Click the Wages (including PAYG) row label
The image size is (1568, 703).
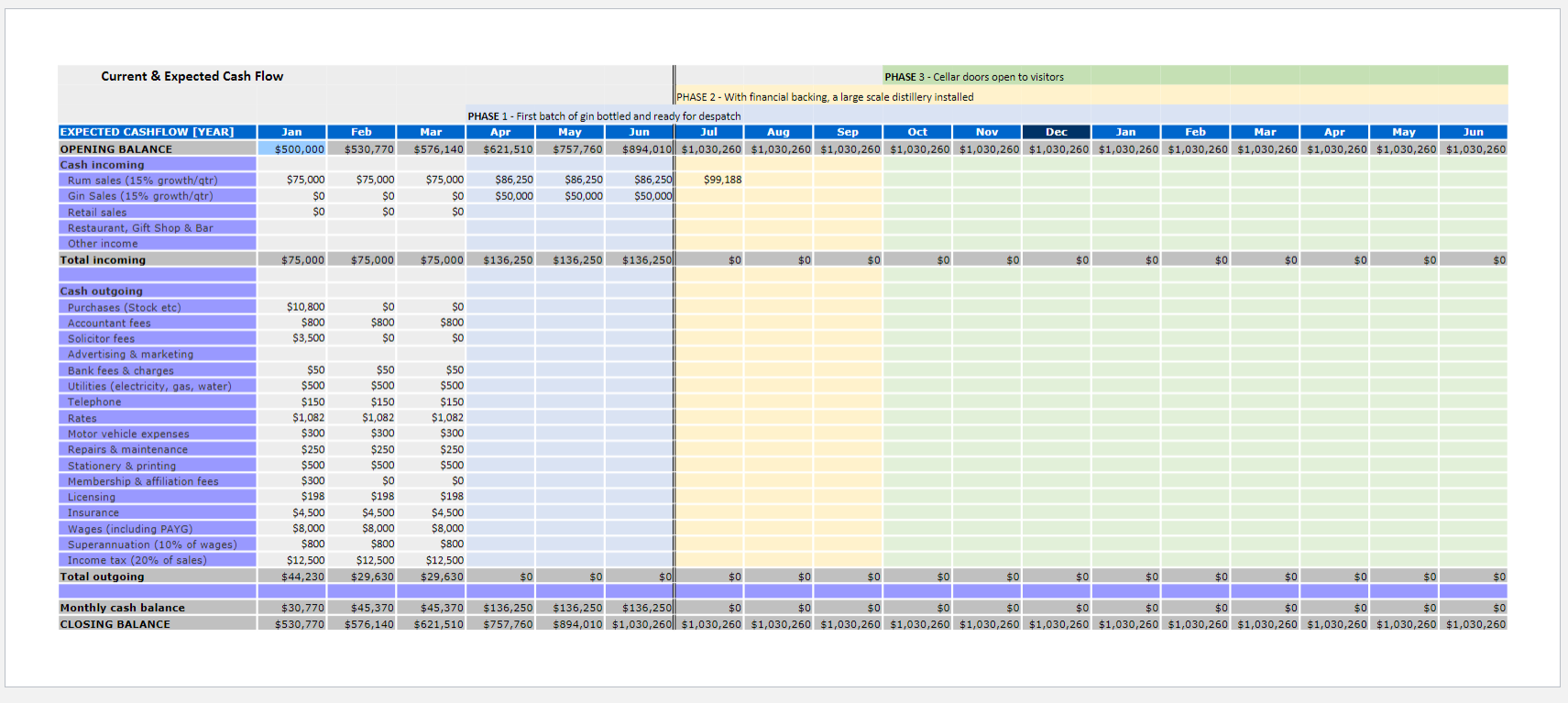[x=129, y=529]
